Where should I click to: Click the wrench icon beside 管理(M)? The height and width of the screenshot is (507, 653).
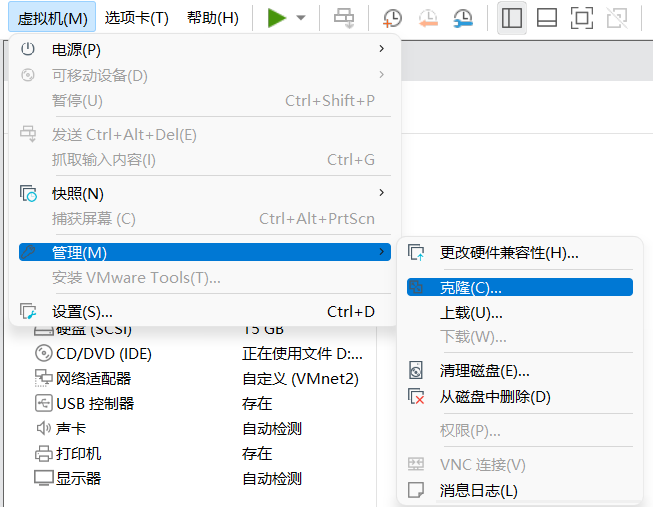click(x=28, y=252)
